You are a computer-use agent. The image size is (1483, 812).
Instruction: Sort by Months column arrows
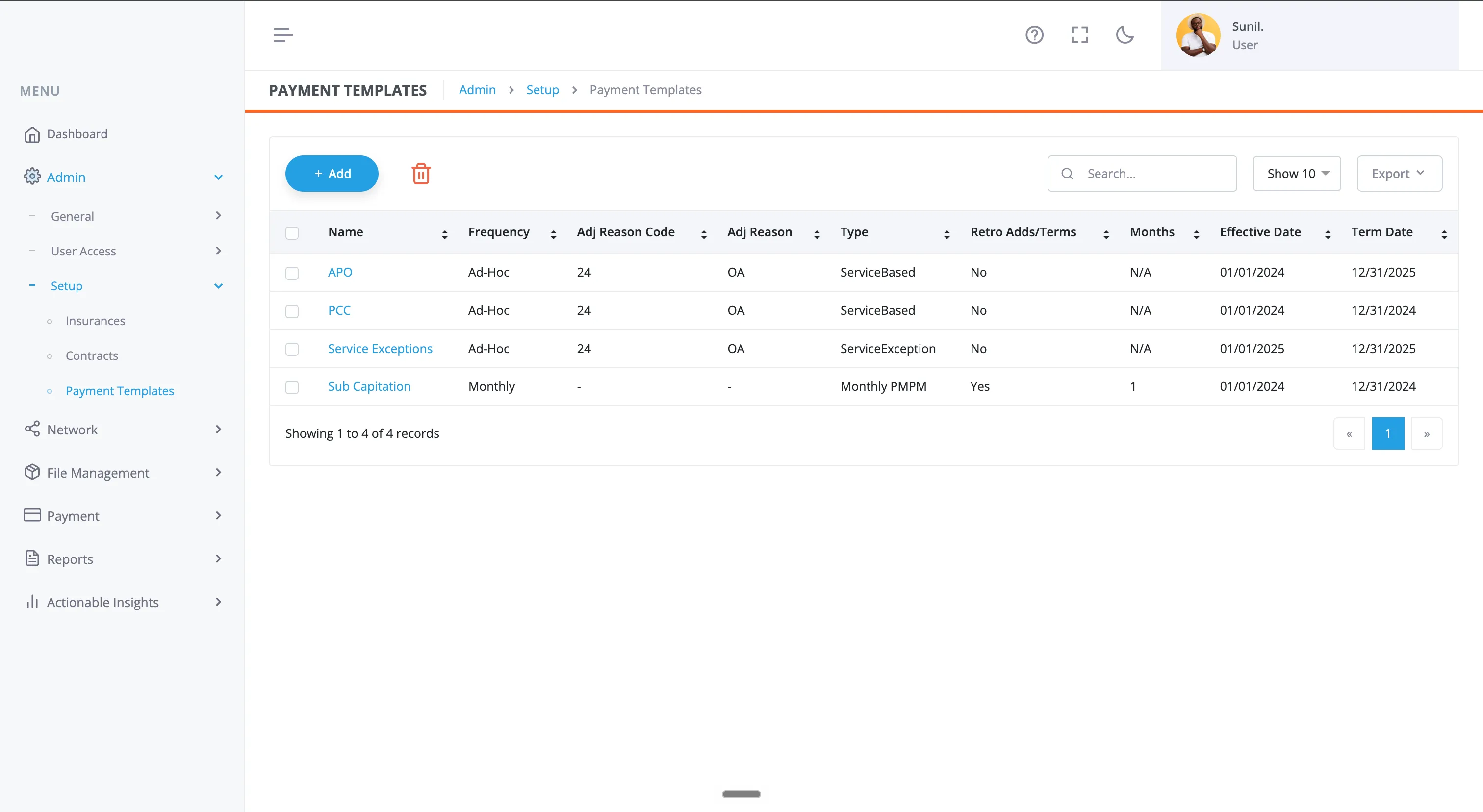[x=1196, y=234]
